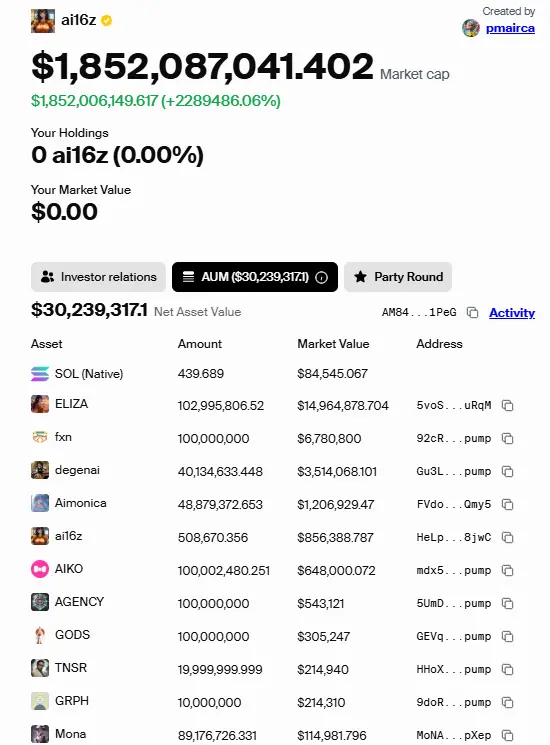Click the AUM info circle icon
The width and height of the screenshot is (550, 745).
point(322,277)
